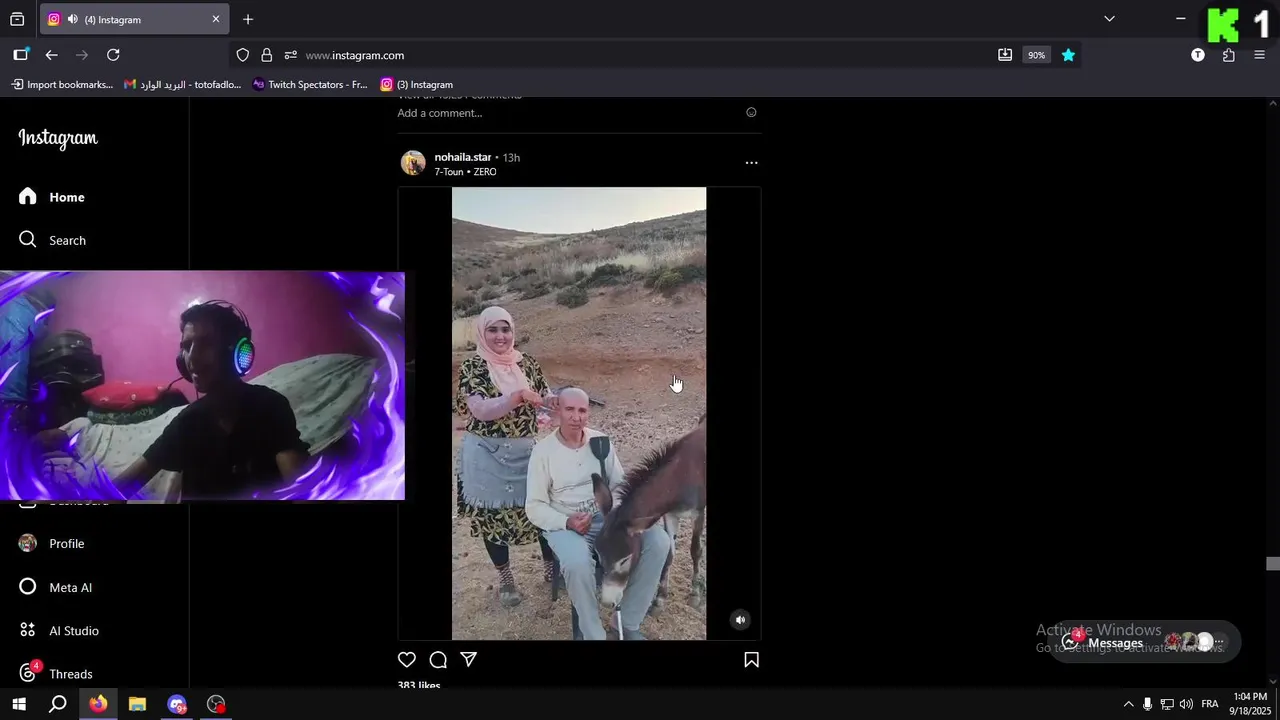Open the Messages floating button
Viewport: 1280px width, 720px height.
[1144, 642]
